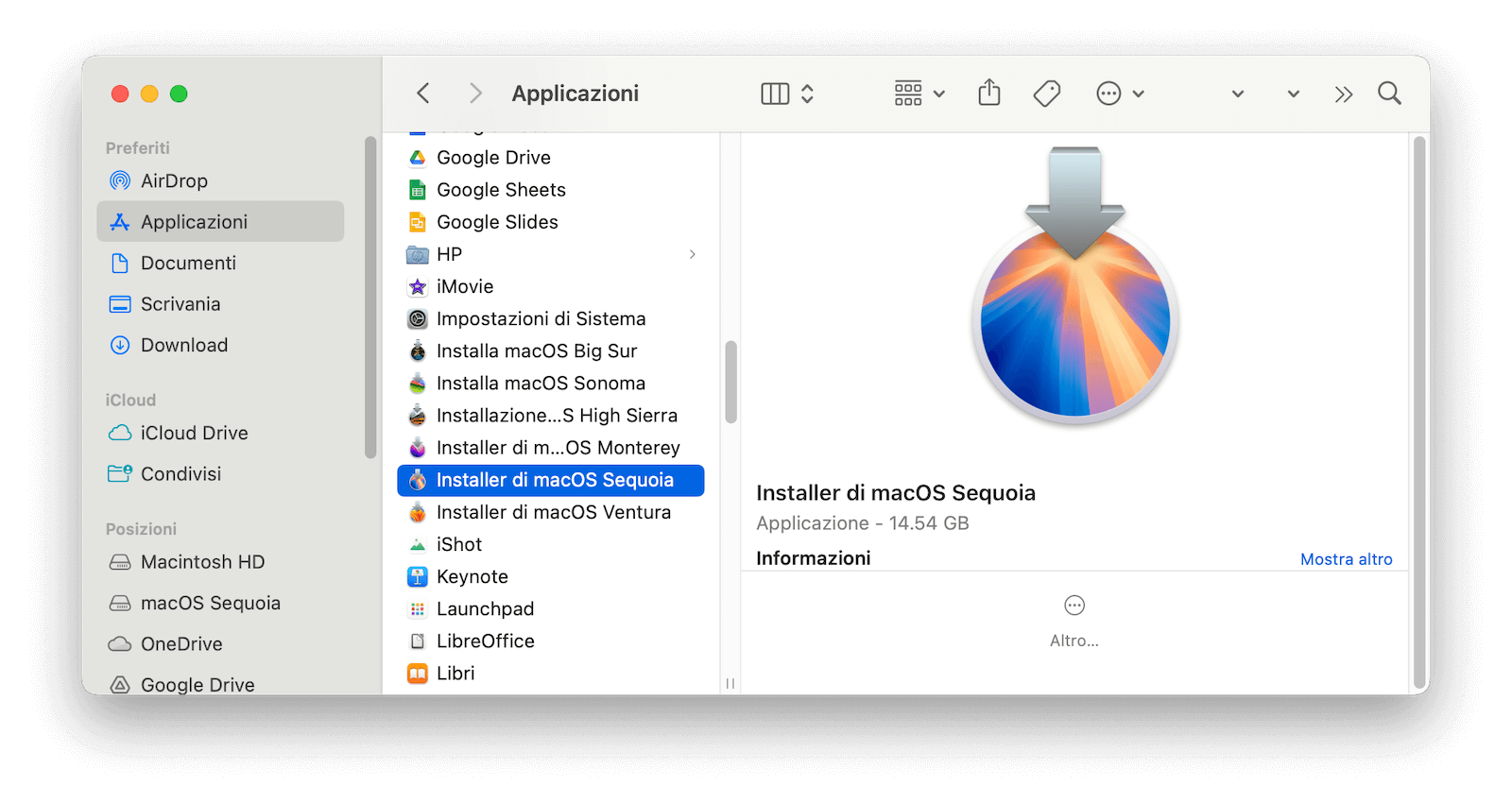The width and height of the screenshot is (1512, 803).
Task: Open OneDrive in sidebar
Action: pyautogui.click(x=221, y=643)
